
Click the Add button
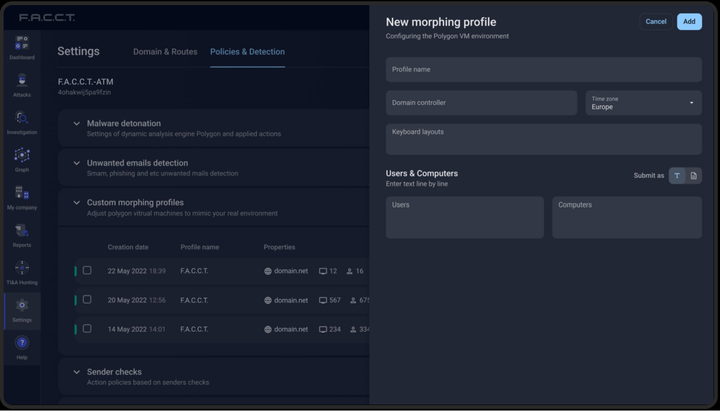click(x=689, y=21)
